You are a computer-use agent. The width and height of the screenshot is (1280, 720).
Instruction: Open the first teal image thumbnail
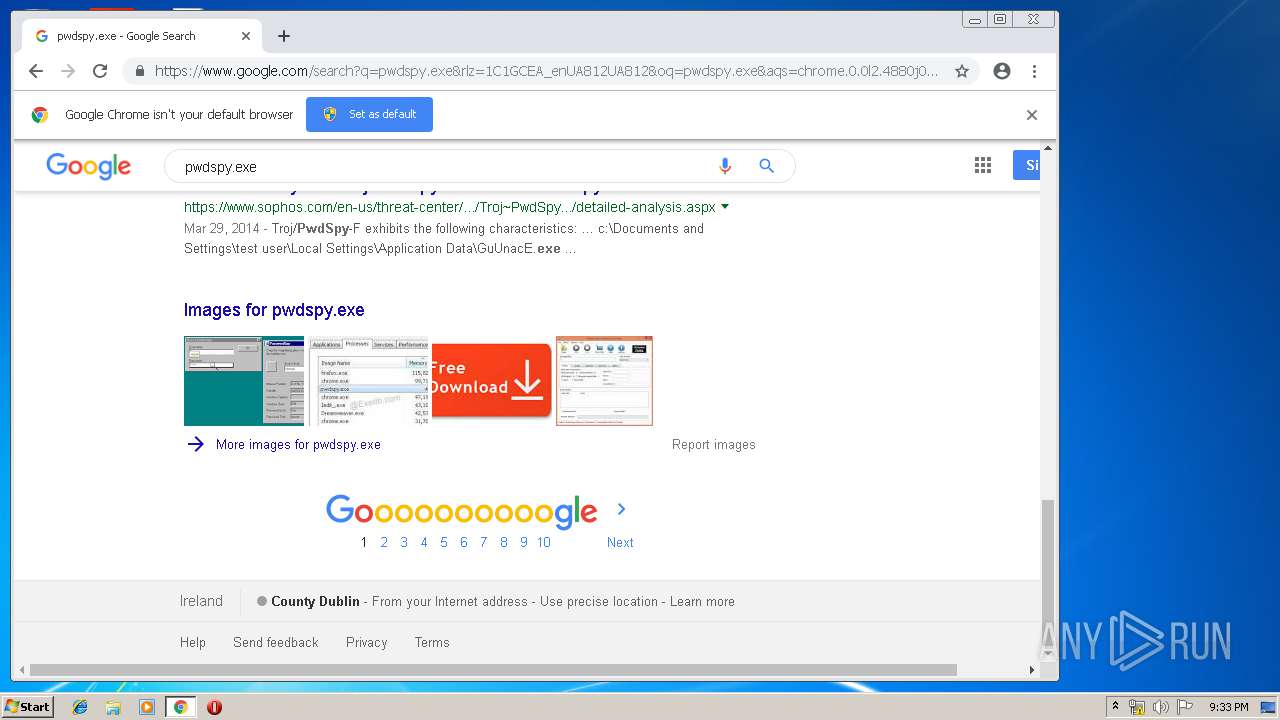click(x=244, y=381)
